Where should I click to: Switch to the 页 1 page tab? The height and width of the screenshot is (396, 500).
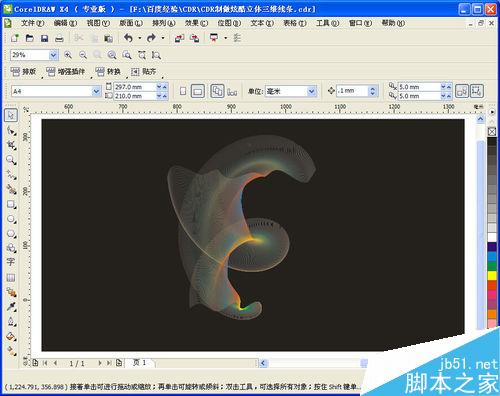pyautogui.click(x=139, y=362)
